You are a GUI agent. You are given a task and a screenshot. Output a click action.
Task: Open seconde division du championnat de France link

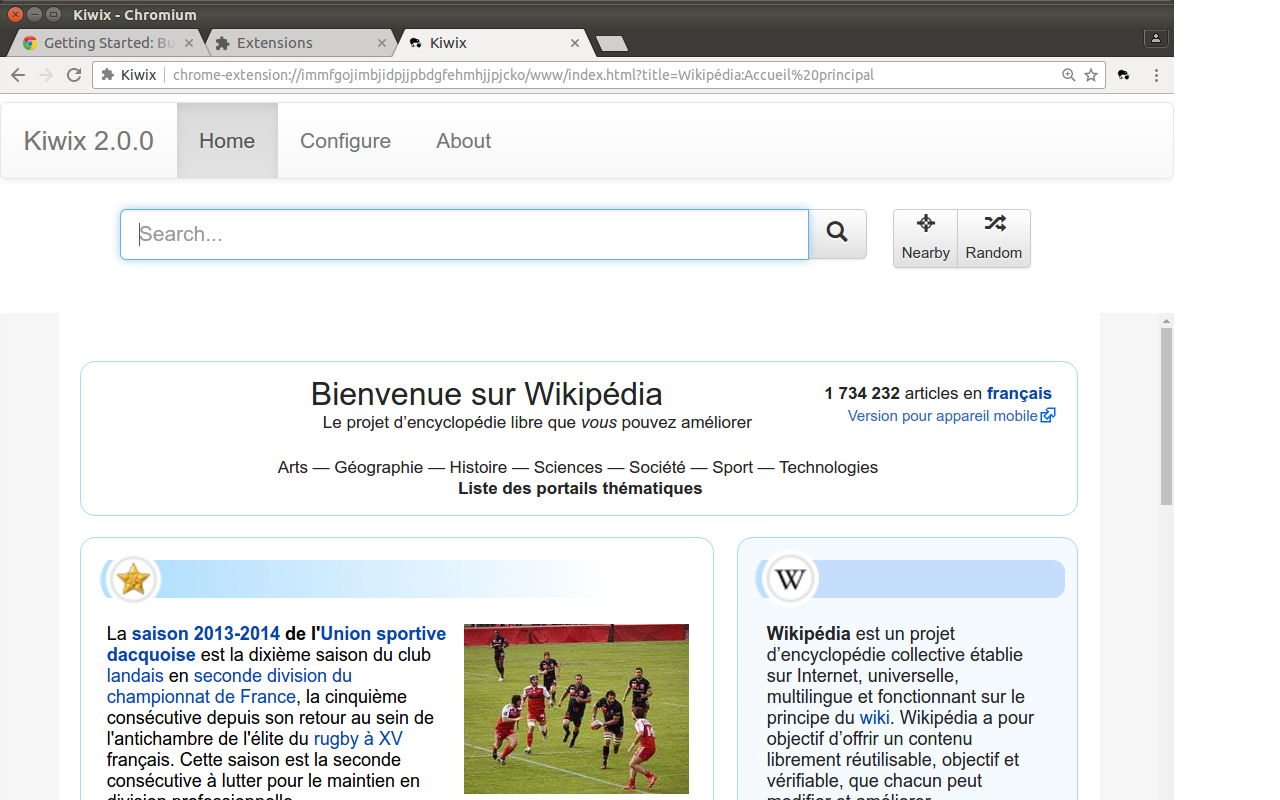coord(230,686)
